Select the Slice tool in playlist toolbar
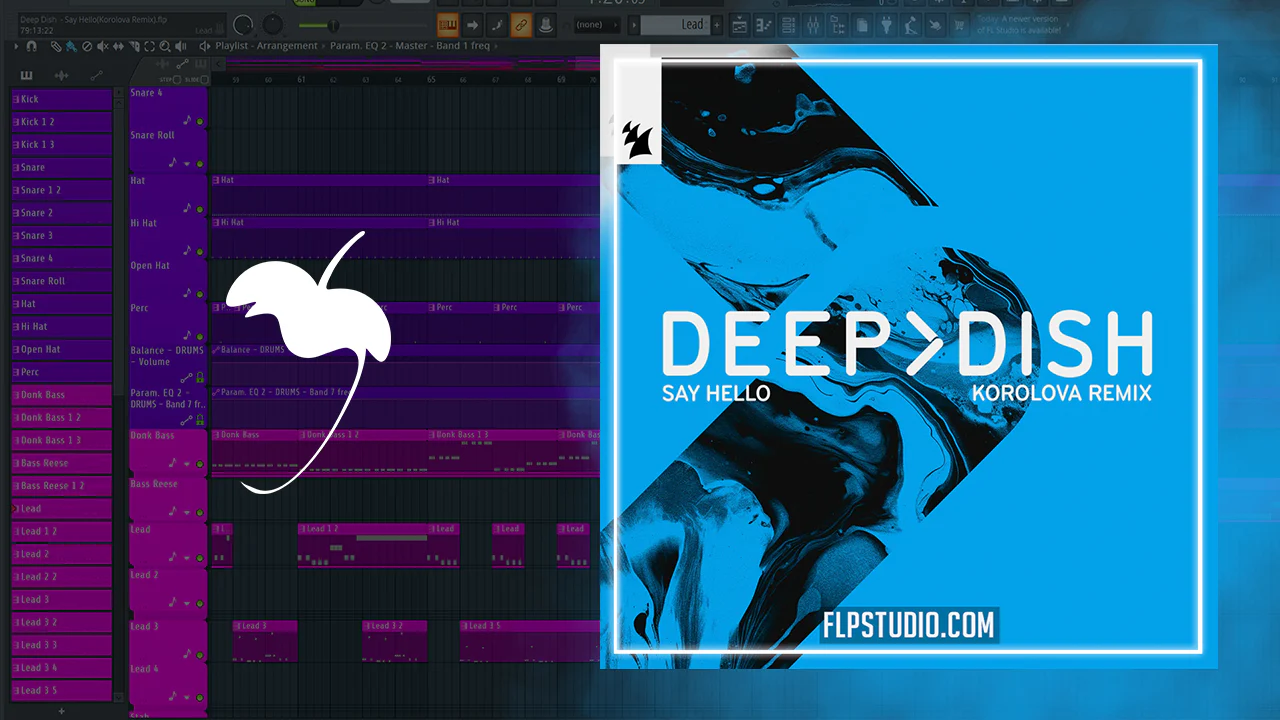Screen dimensions: 1280x720 [x=134, y=46]
